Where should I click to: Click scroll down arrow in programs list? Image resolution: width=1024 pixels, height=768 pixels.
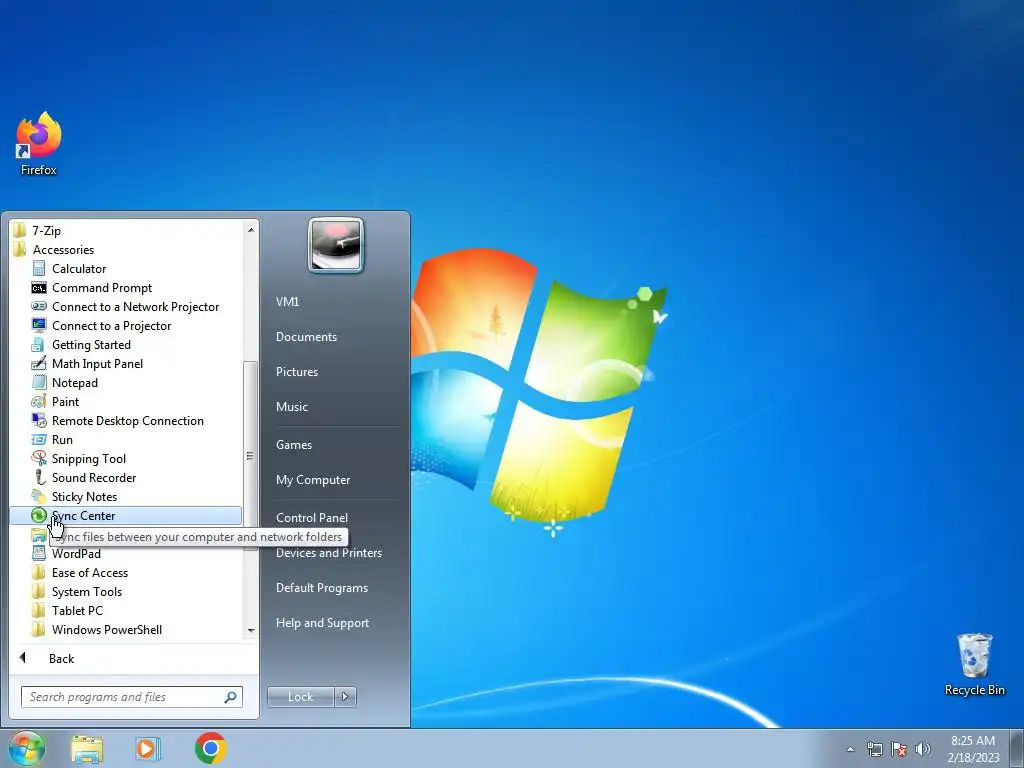[251, 630]
